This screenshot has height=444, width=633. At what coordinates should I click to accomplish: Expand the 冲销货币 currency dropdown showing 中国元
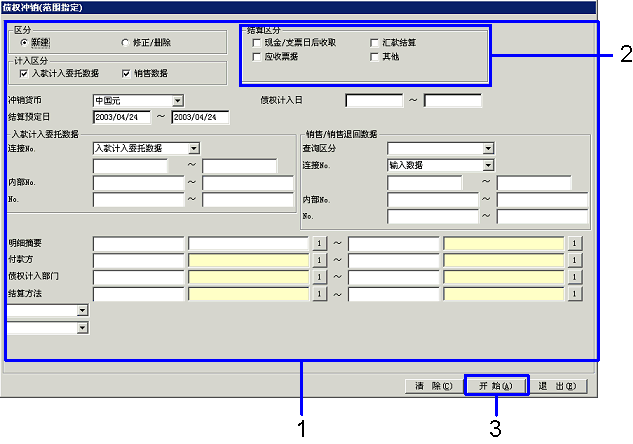click(177, 100)
